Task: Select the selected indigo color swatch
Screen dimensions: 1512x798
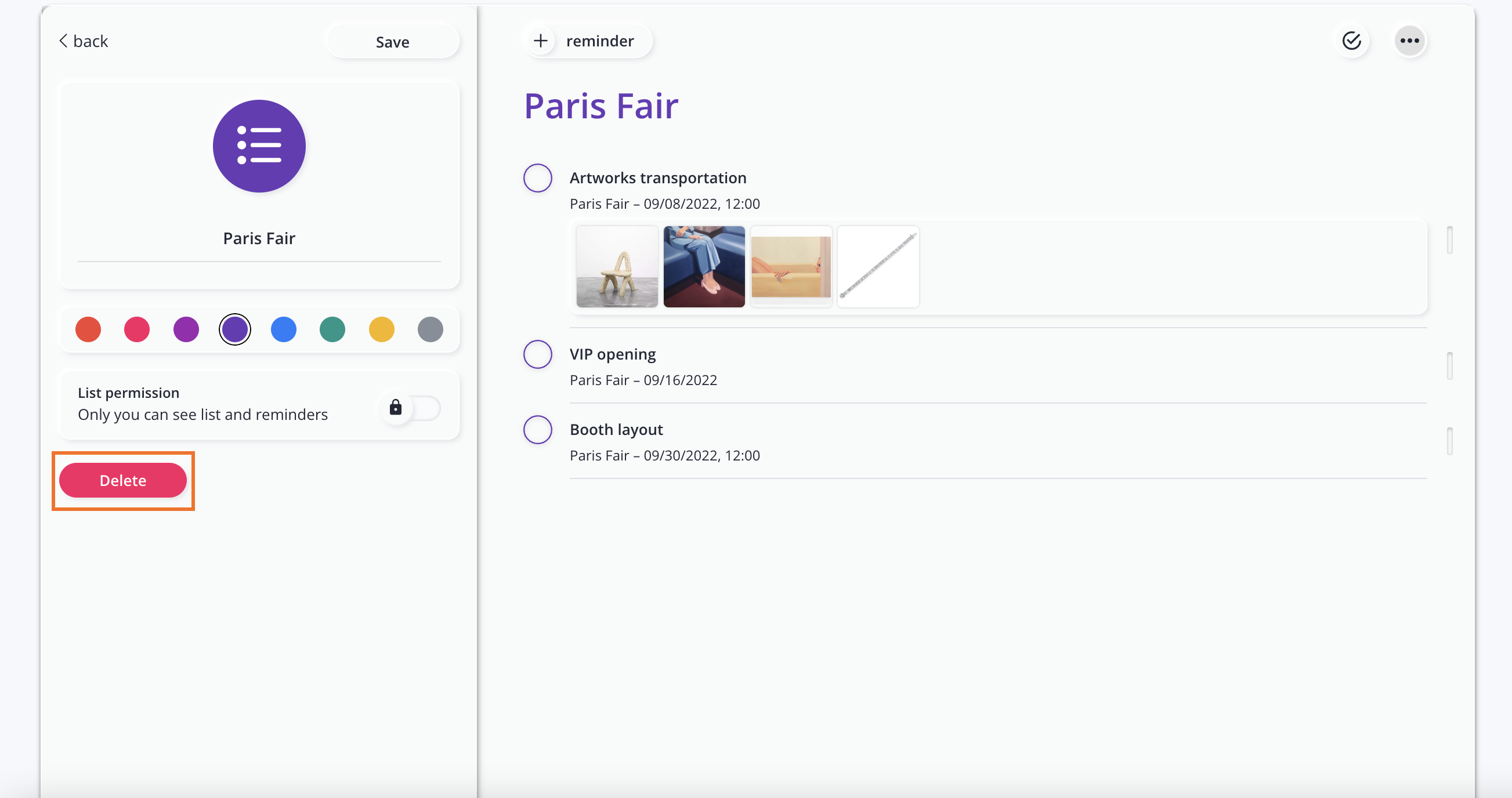Action: (x=235, y=329)
